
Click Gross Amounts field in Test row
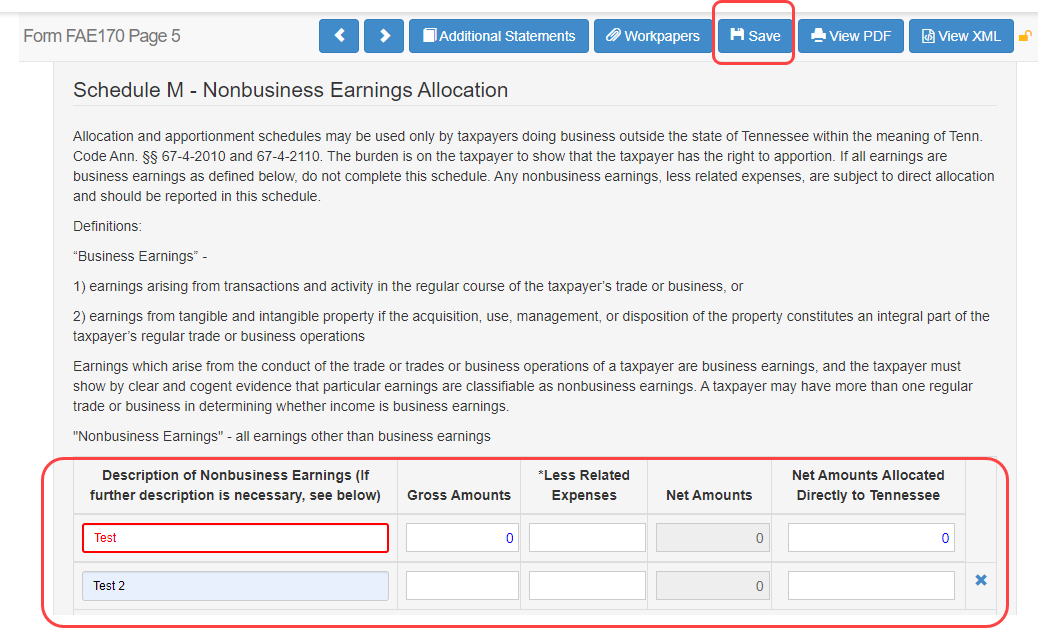tap(462, 538)
